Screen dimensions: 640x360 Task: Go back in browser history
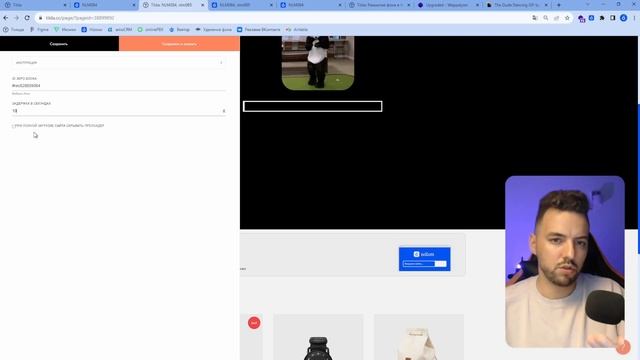(x=6, y=18)
